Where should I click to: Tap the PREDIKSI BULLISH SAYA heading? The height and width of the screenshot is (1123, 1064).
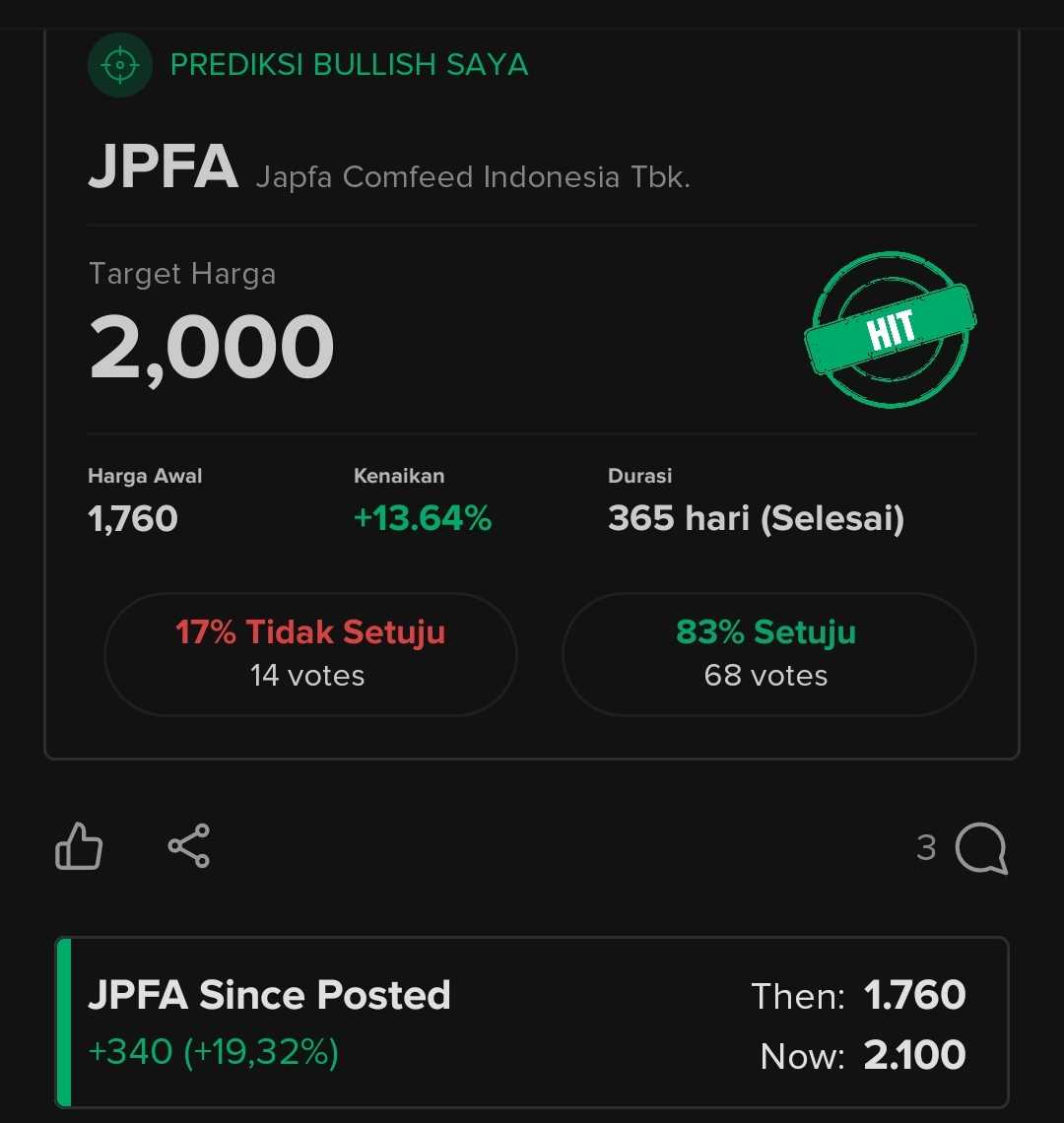tap(350, 65)
